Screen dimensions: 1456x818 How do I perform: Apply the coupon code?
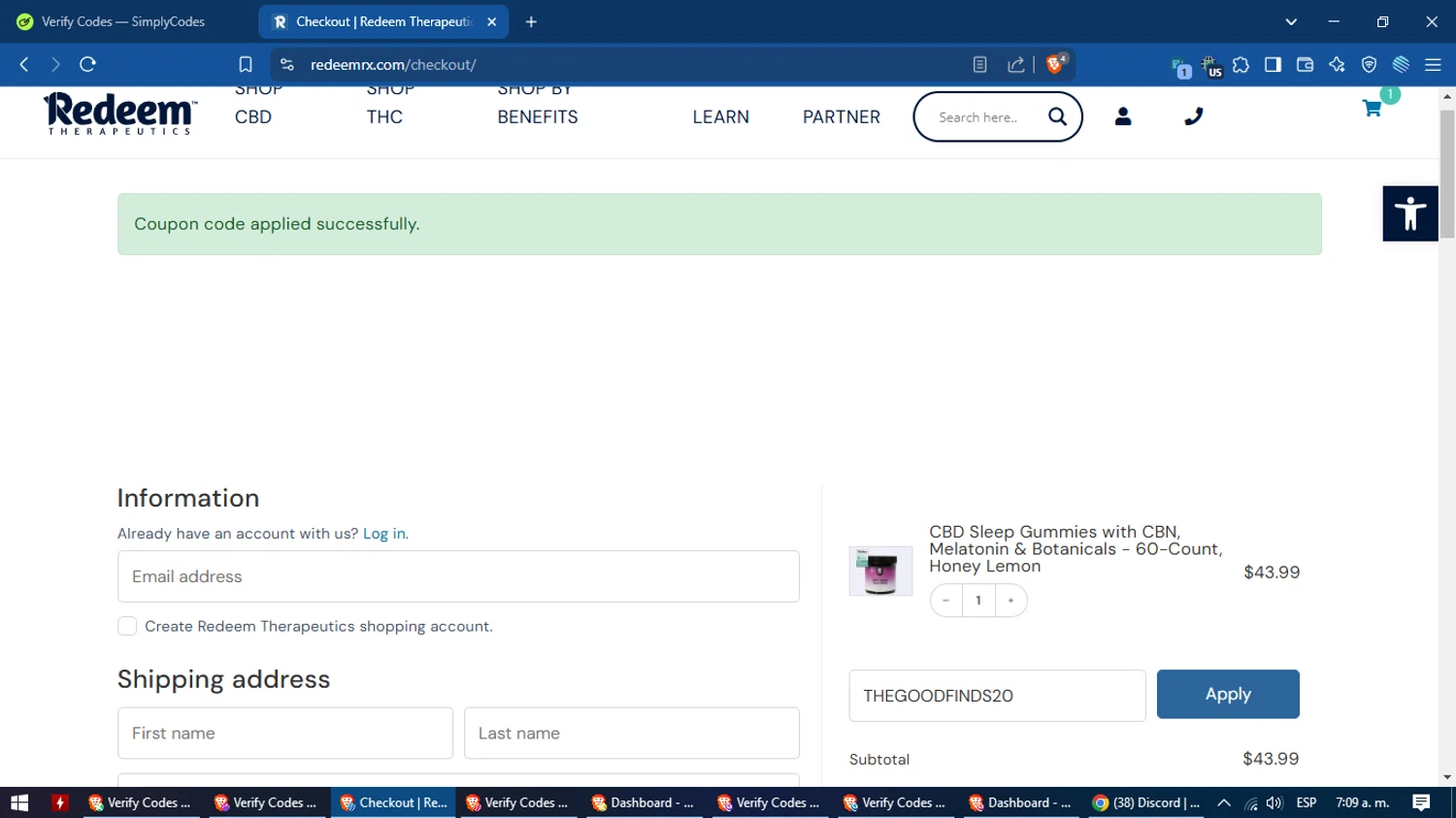(1228, 694)
